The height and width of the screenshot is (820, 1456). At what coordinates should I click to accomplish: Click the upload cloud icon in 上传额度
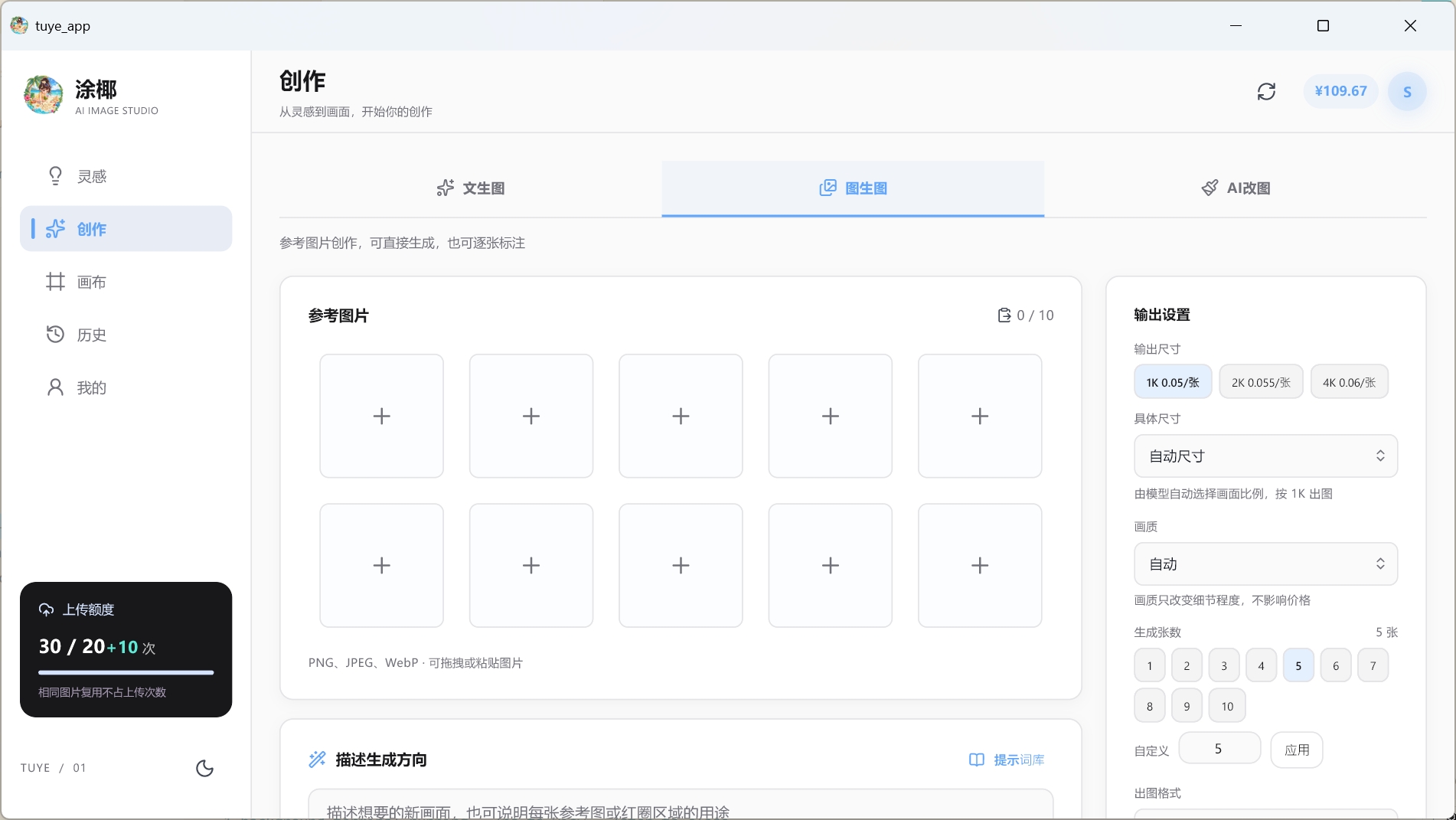[46, 609]
